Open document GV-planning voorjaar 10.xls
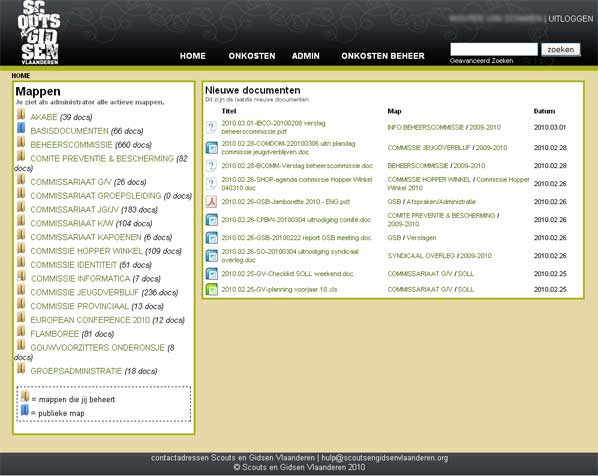The height and width of the screenshot is (476, 598). 279,289
